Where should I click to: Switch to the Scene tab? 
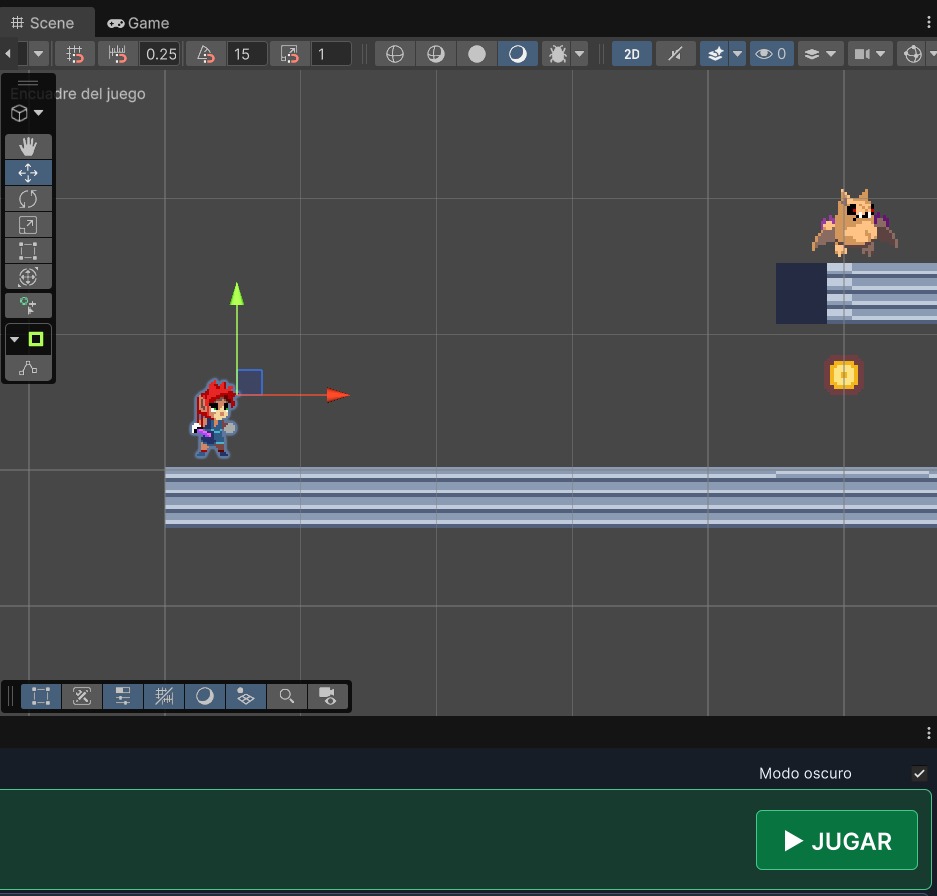(43, 23)
